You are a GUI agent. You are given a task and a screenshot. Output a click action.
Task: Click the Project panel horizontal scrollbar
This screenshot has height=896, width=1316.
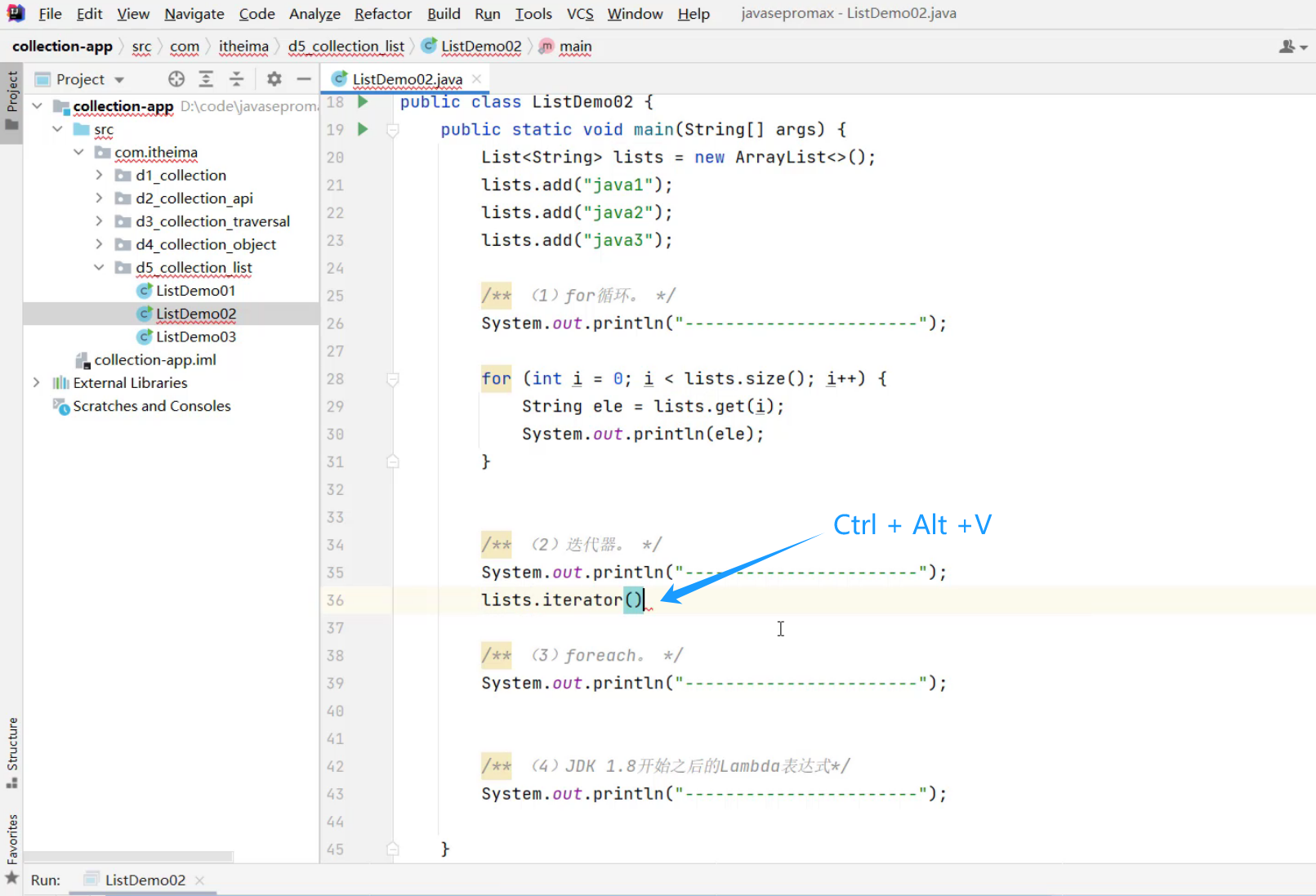point(128,857)
